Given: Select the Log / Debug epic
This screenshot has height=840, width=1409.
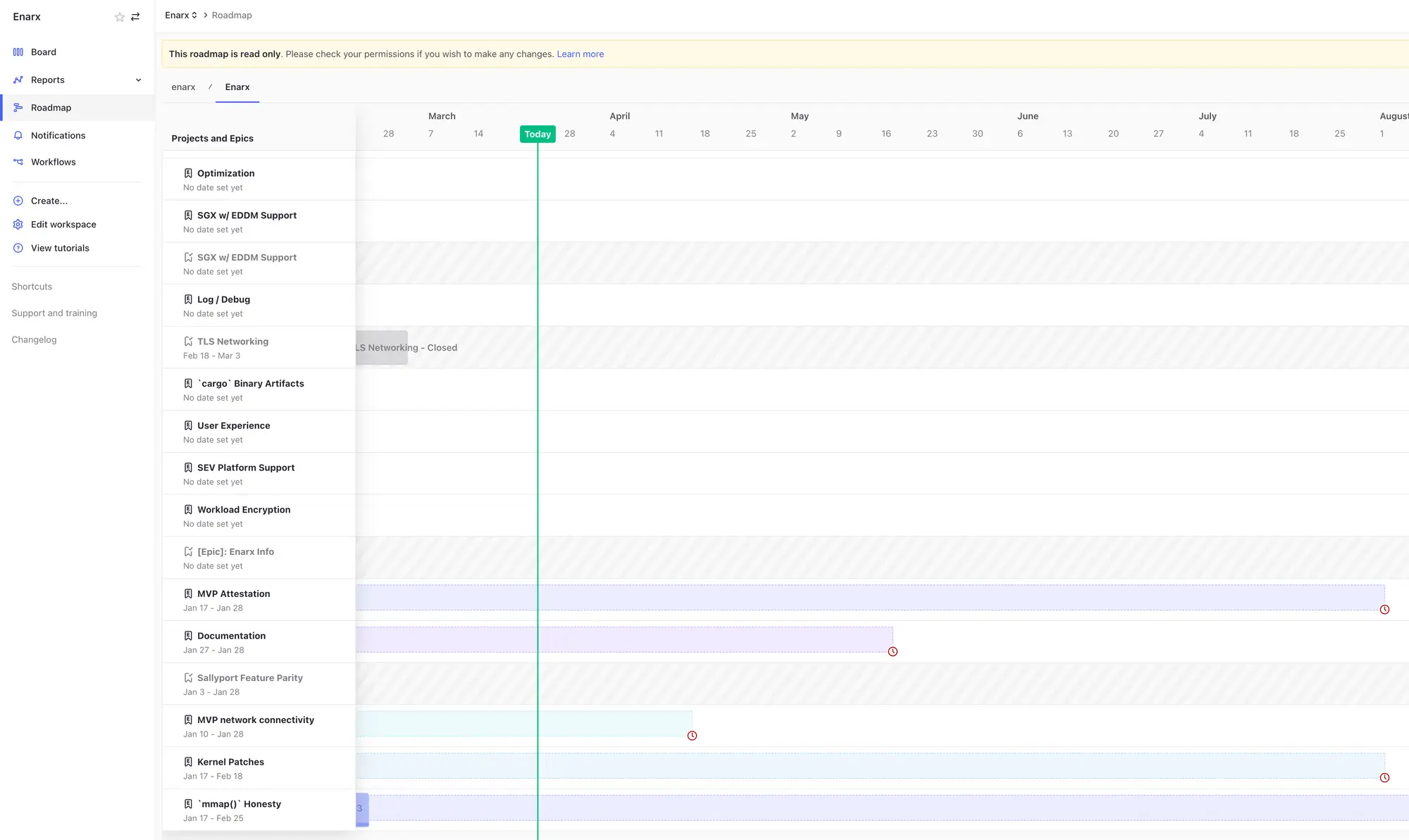Looking at the screenshot, I should pyautogui.click(x=223, y=299).
